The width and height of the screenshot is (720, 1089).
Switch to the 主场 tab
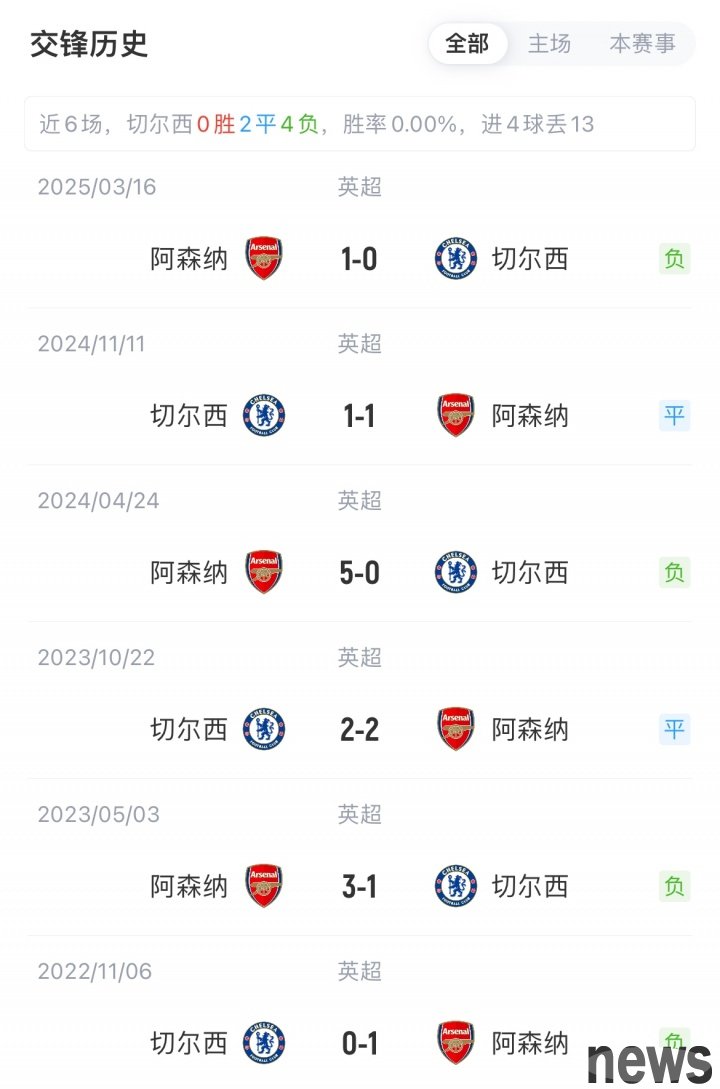(x=549, y=44)
